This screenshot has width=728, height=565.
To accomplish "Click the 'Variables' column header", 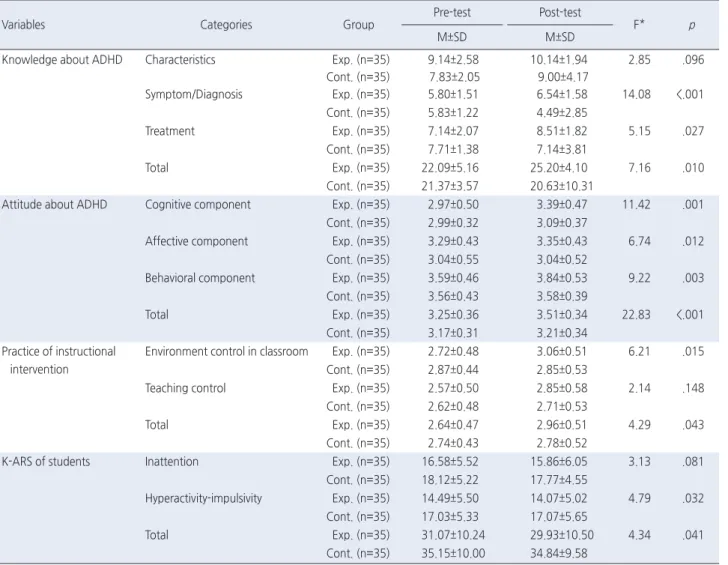I will coord(23,25).
